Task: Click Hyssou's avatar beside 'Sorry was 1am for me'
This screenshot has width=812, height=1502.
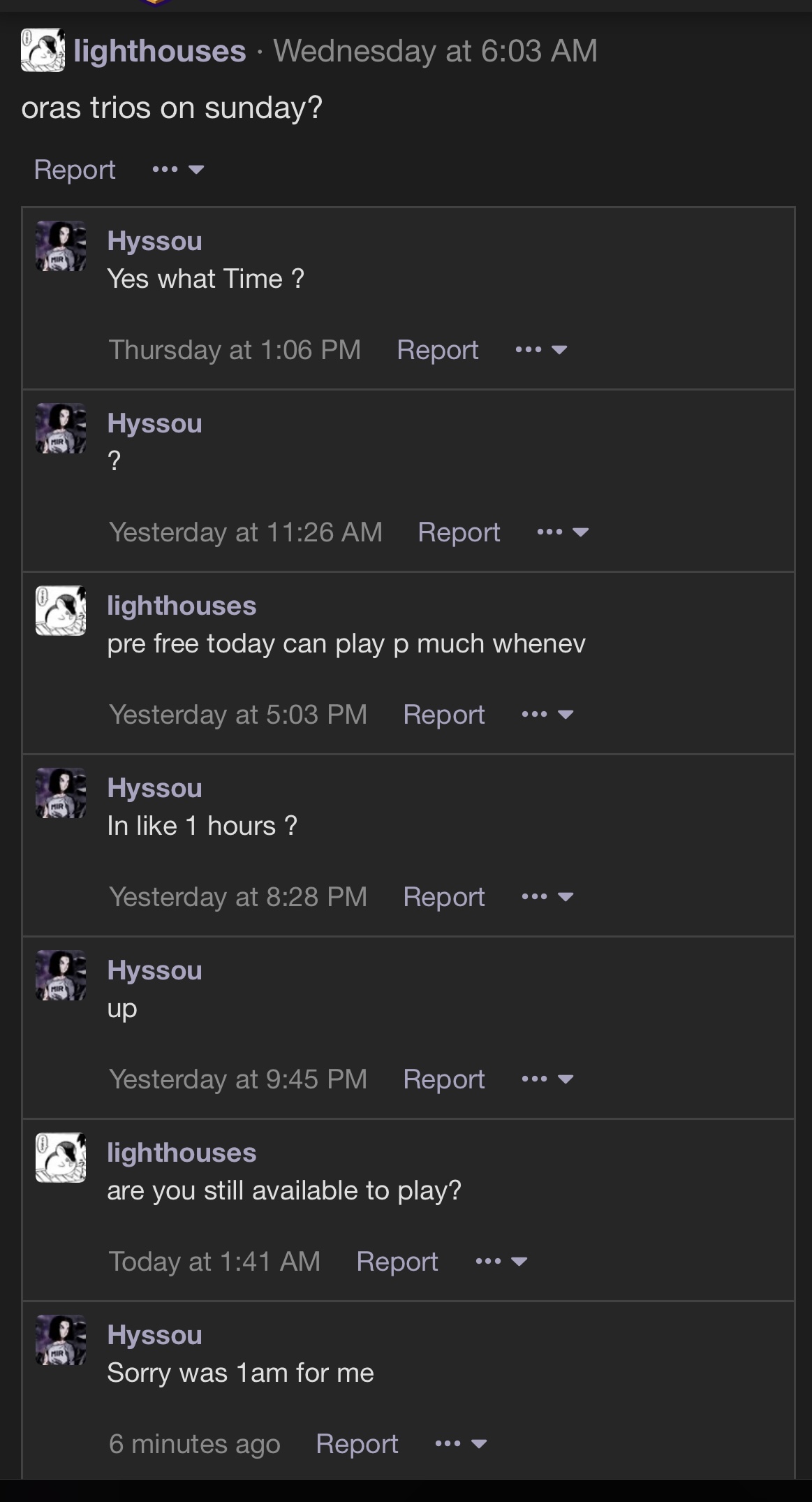Action: [61, 1340]
